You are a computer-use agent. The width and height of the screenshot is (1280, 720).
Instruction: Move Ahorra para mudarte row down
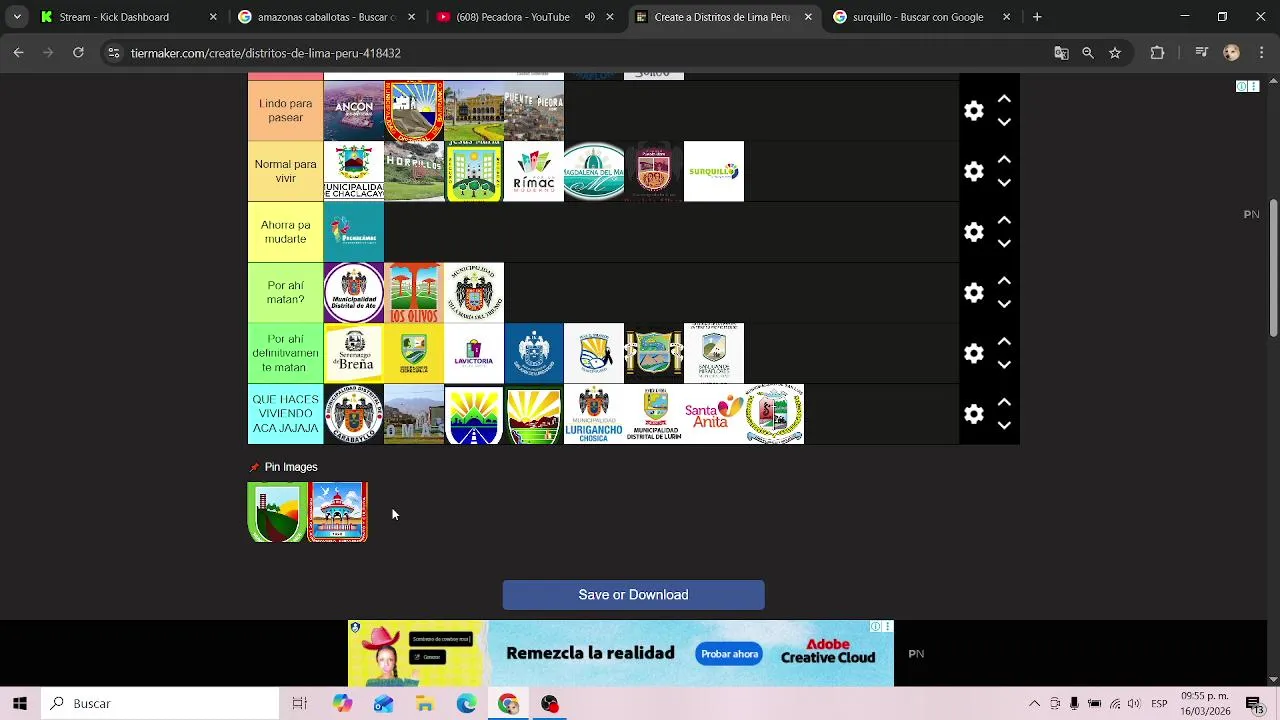pos(1004,243)
